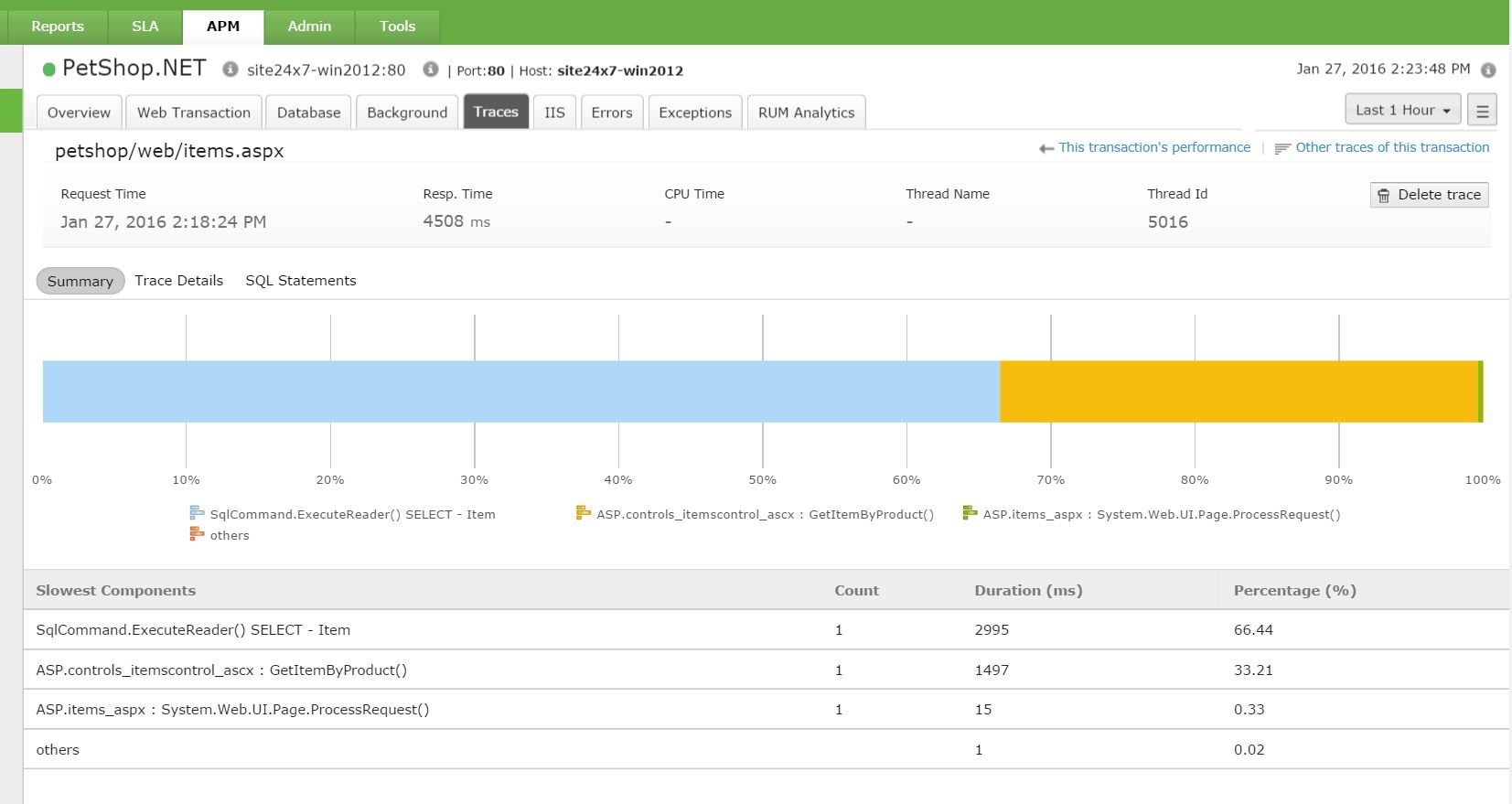Click duration value 1497
This screenshot has height=804, width=1512.
click(992, 670)
